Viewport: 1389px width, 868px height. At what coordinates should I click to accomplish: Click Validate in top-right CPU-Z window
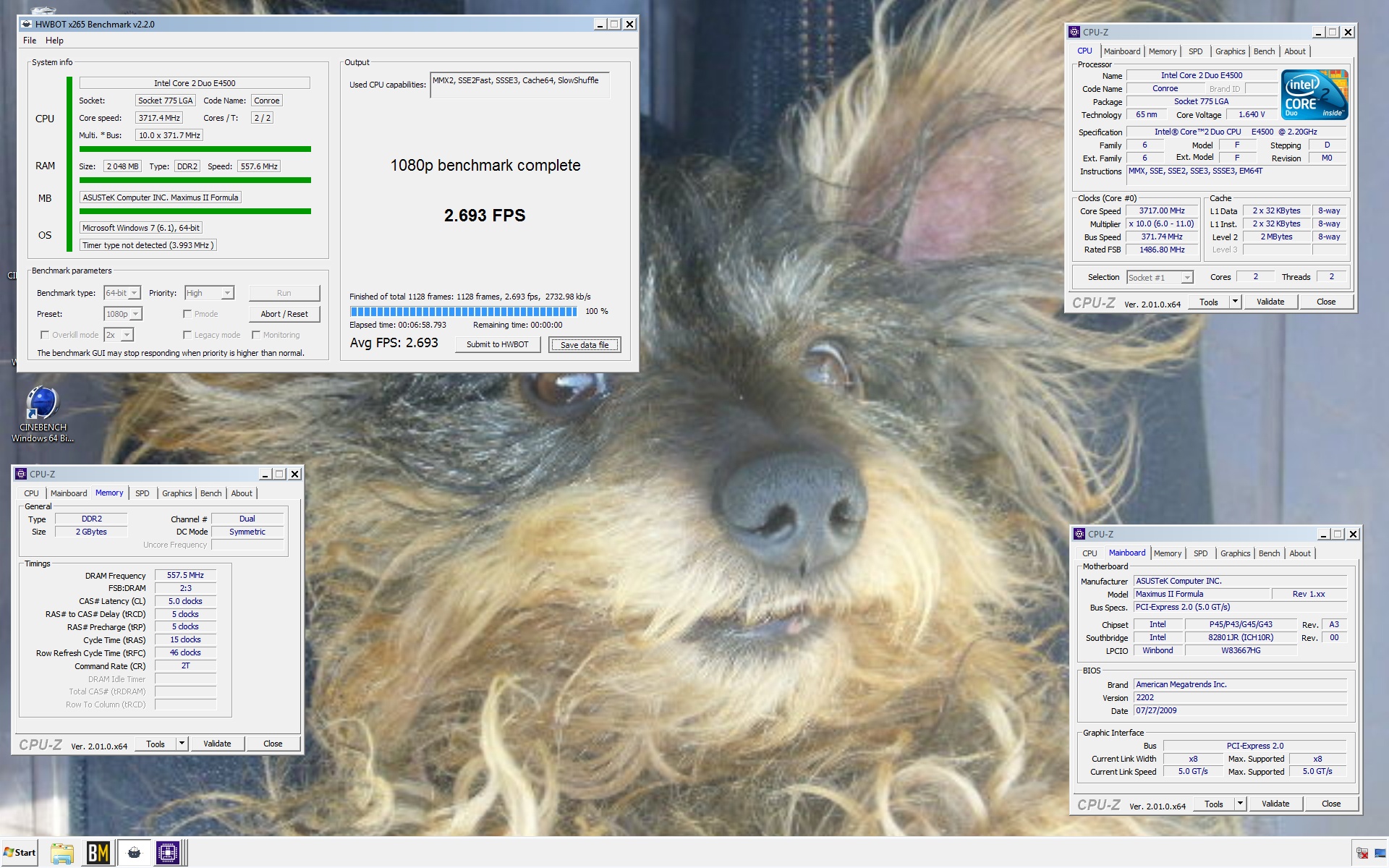pyautogui.click(x=1270, y=302)
